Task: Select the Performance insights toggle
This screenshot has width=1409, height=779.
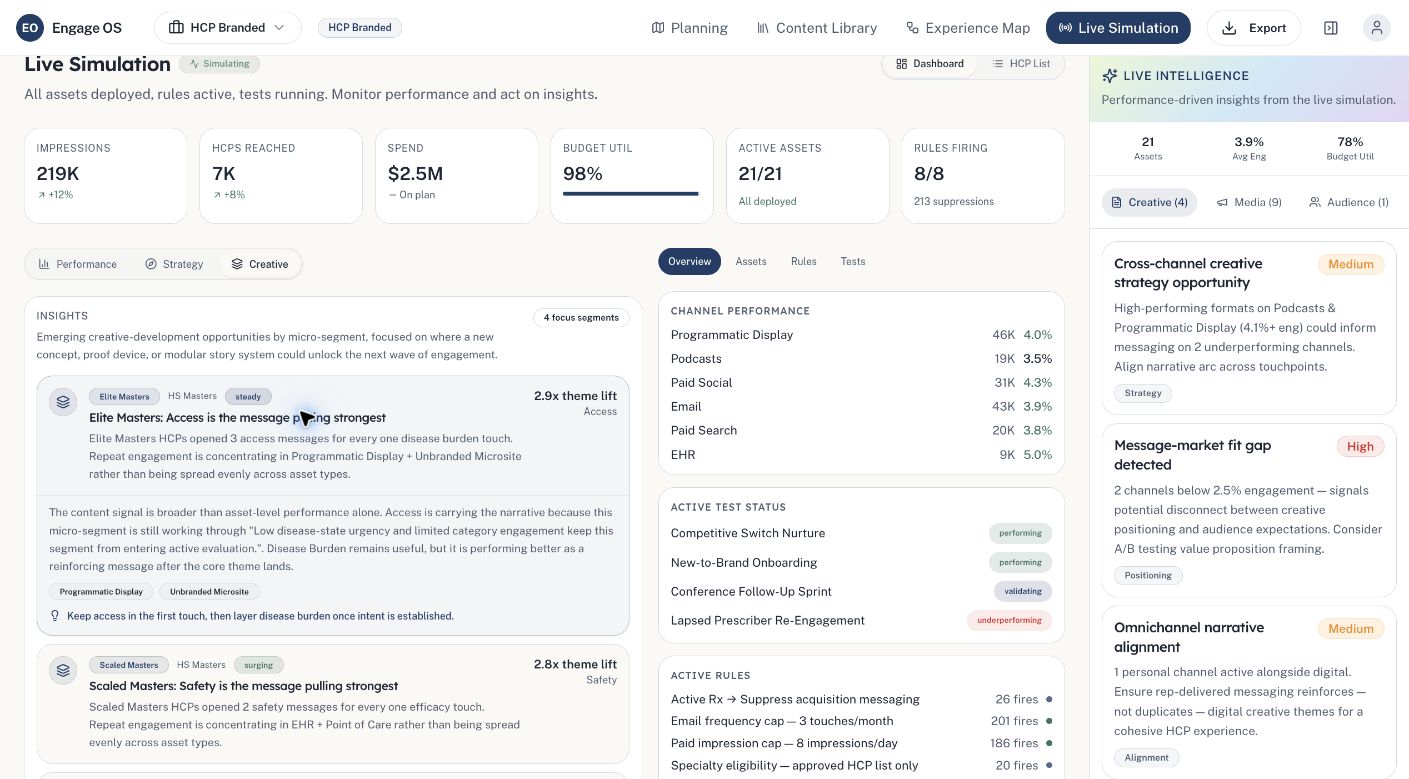Action: [x=78, y=264]
